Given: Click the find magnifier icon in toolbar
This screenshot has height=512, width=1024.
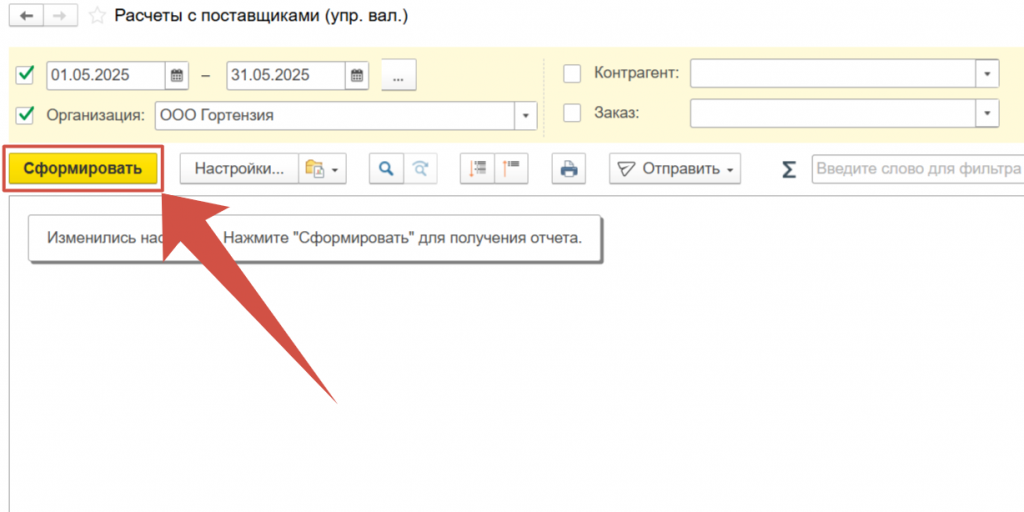Looking at the screenshot, I should pyautogui.click(x=384, y=169).
